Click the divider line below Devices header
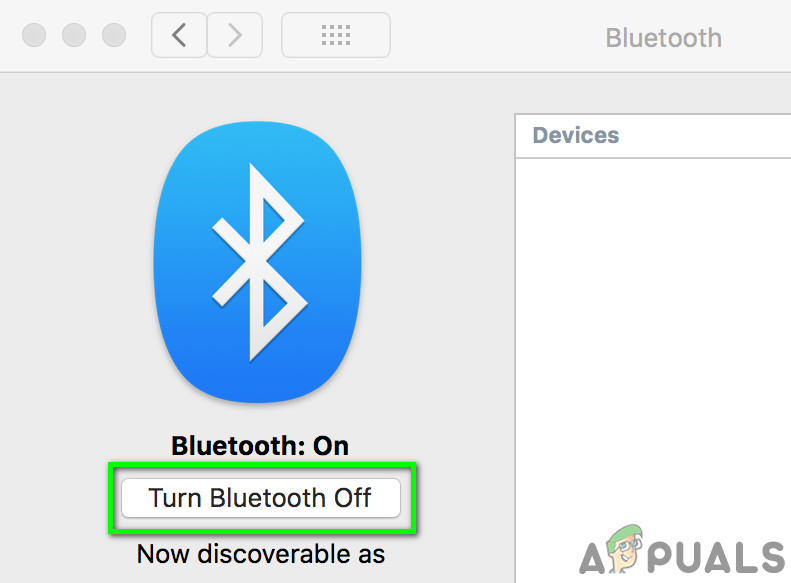 [653, 158]
